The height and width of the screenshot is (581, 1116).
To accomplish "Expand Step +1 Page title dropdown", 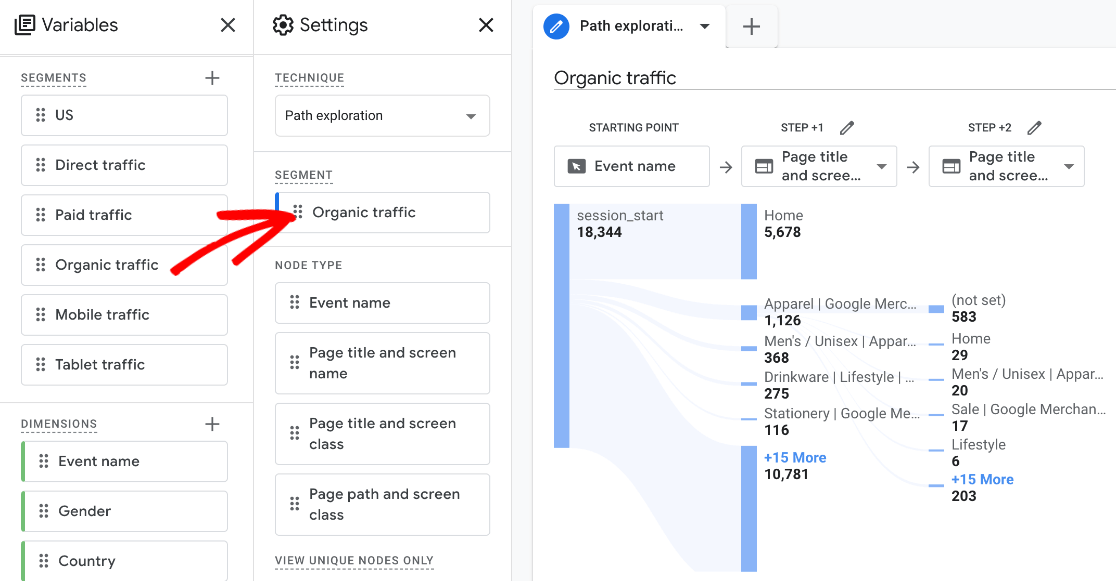I will pyautogui.click(x=882, y=166).
